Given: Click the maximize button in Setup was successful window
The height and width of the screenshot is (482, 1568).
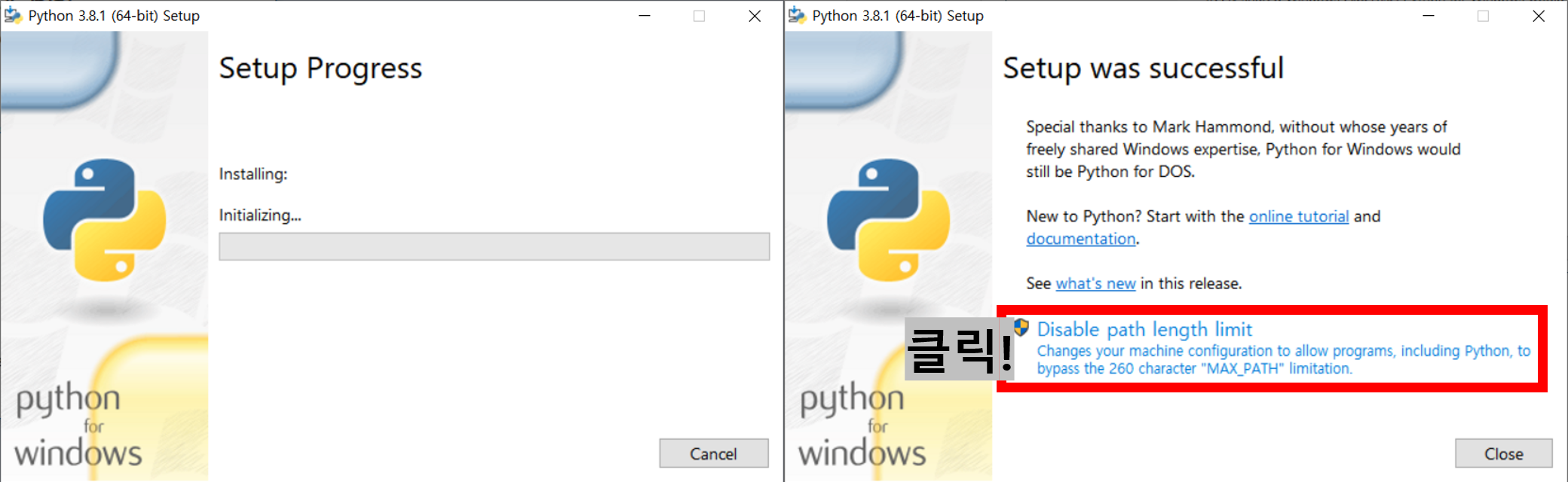Looking at the screenshot, I should pos(1484,16).
